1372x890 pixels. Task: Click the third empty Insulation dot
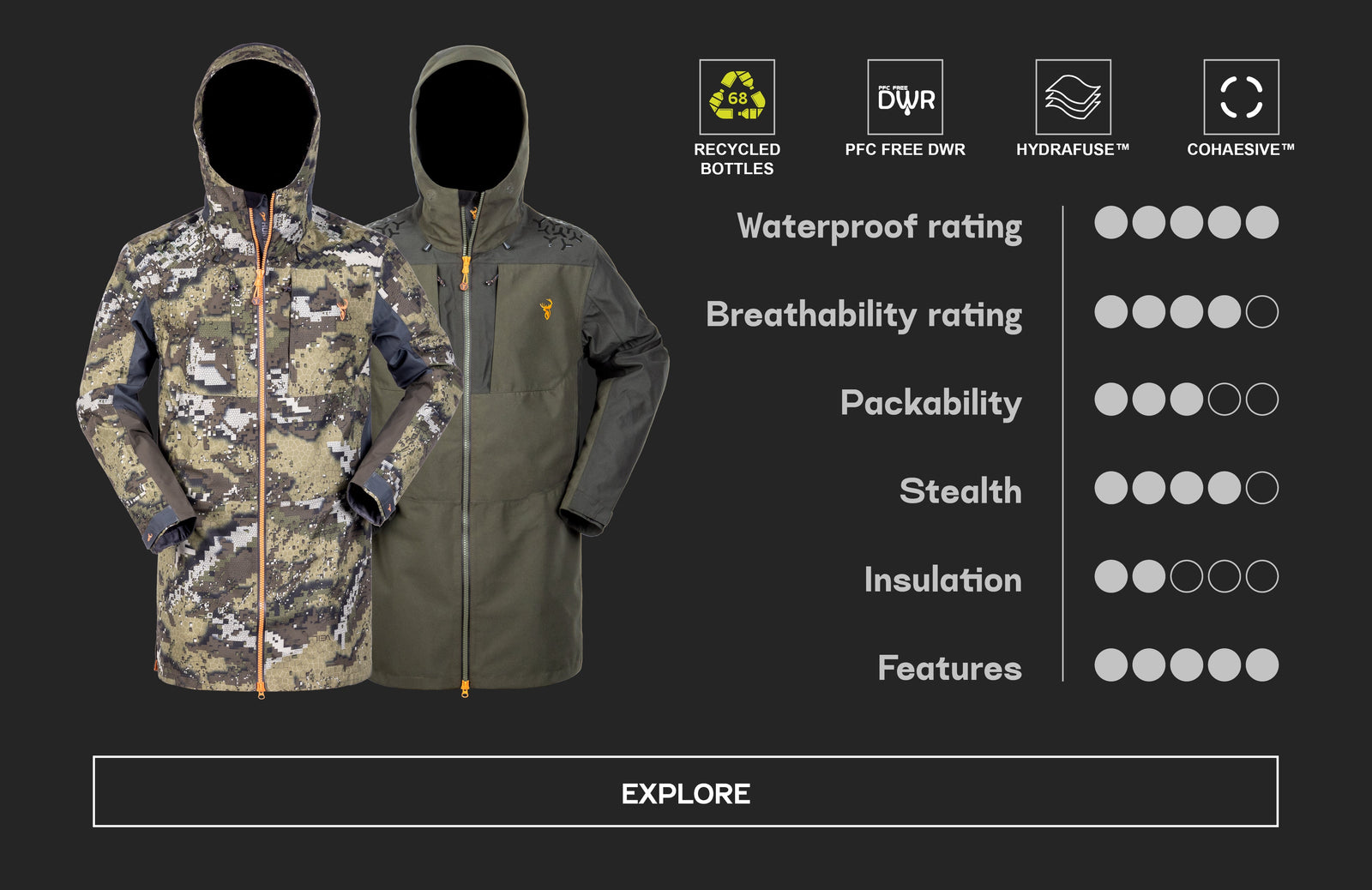tap(1186, 576)
